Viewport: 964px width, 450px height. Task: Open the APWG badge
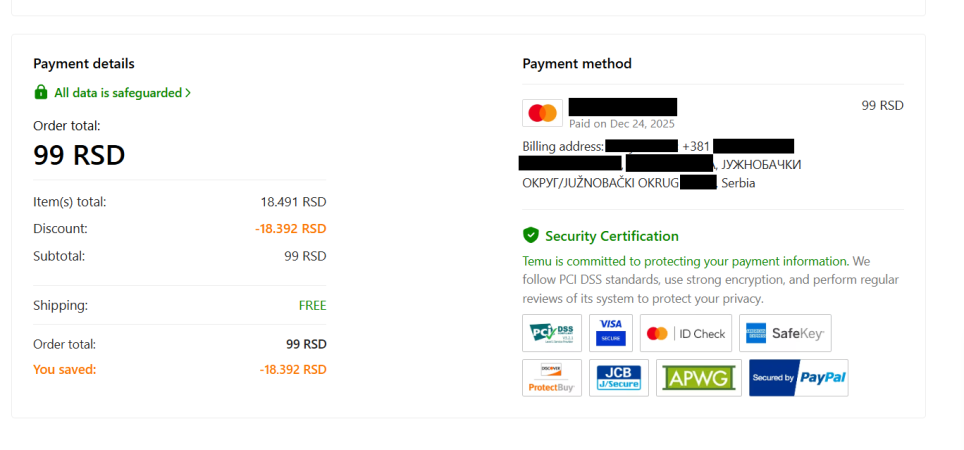[x=698, y=378]
